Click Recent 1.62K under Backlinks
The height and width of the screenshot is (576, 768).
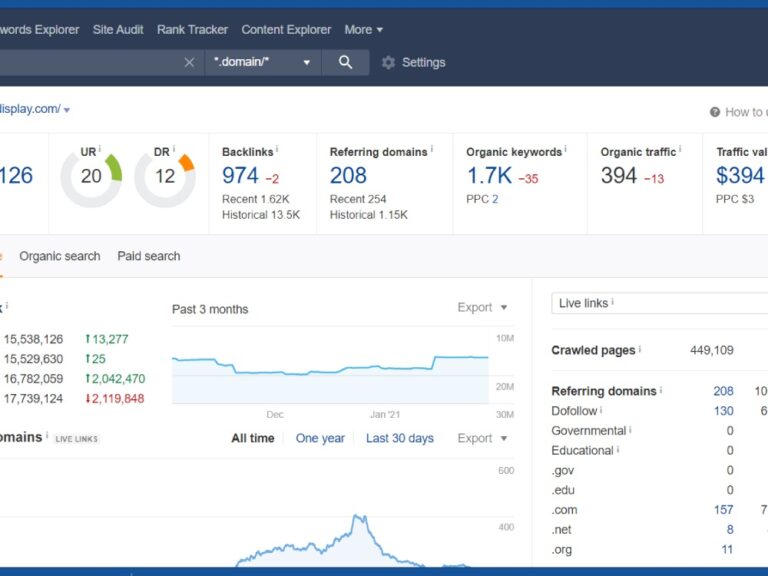[256, 199]
